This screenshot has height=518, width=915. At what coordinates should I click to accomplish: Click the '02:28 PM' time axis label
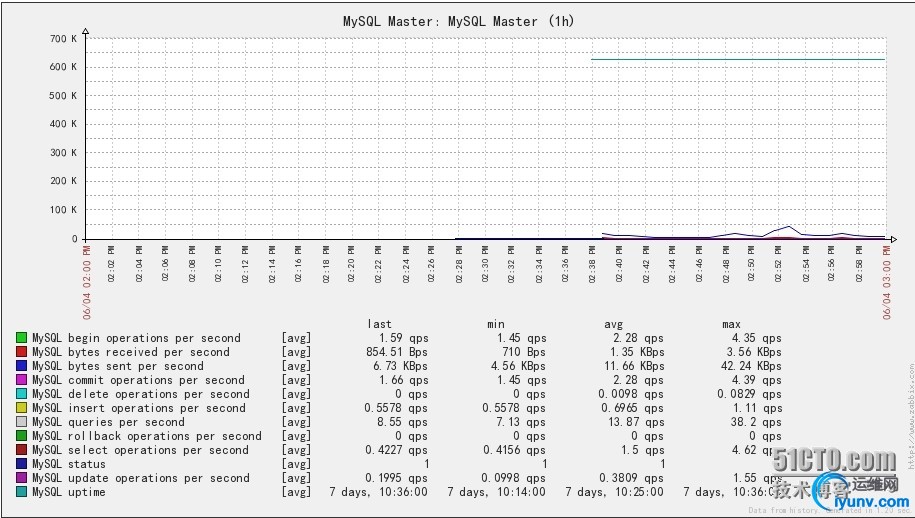coord(459,264)
